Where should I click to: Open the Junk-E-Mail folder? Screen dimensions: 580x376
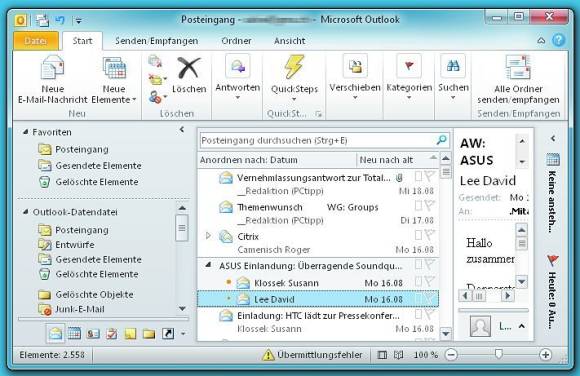(x=72, y=309)
